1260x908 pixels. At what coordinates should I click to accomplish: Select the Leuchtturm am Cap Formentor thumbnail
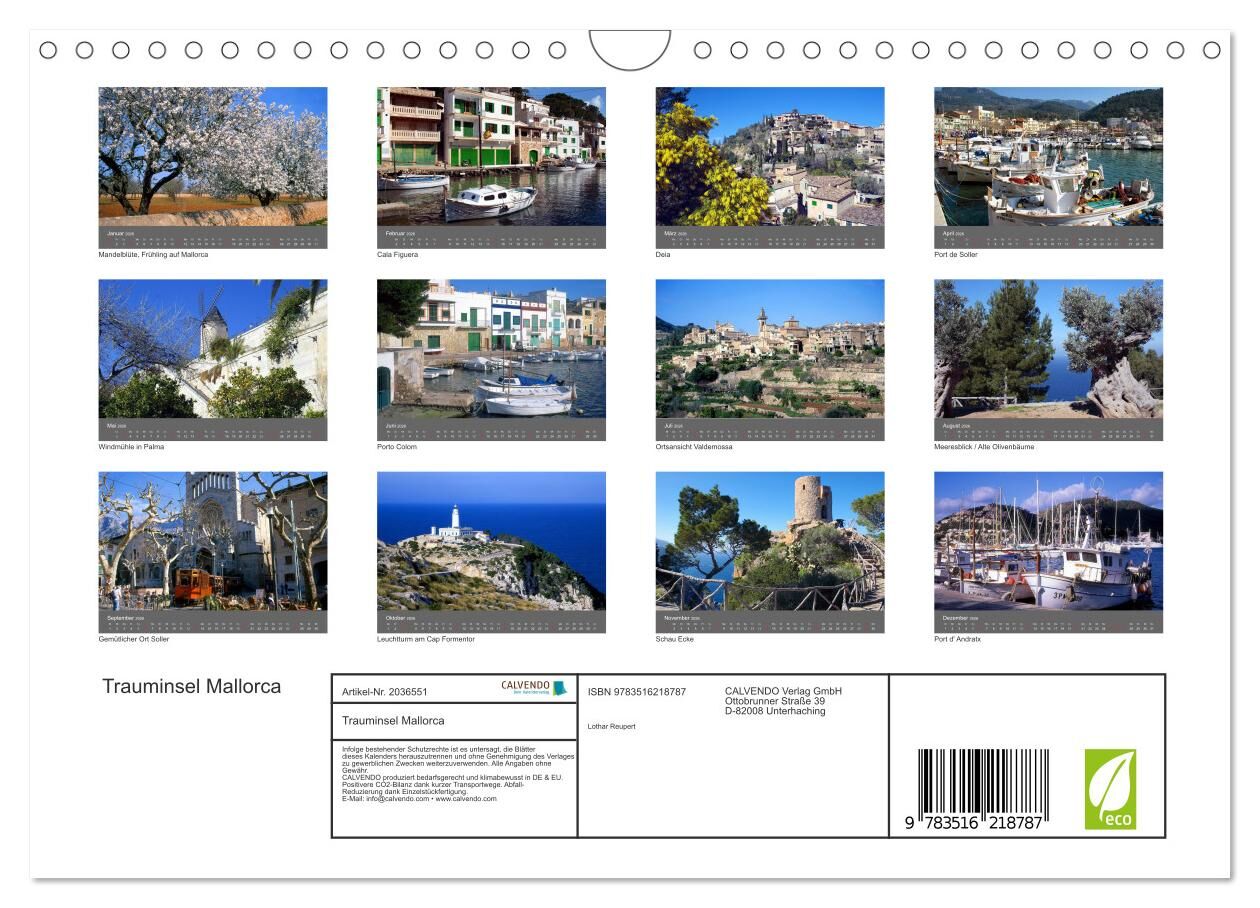(x=491, y=541)
